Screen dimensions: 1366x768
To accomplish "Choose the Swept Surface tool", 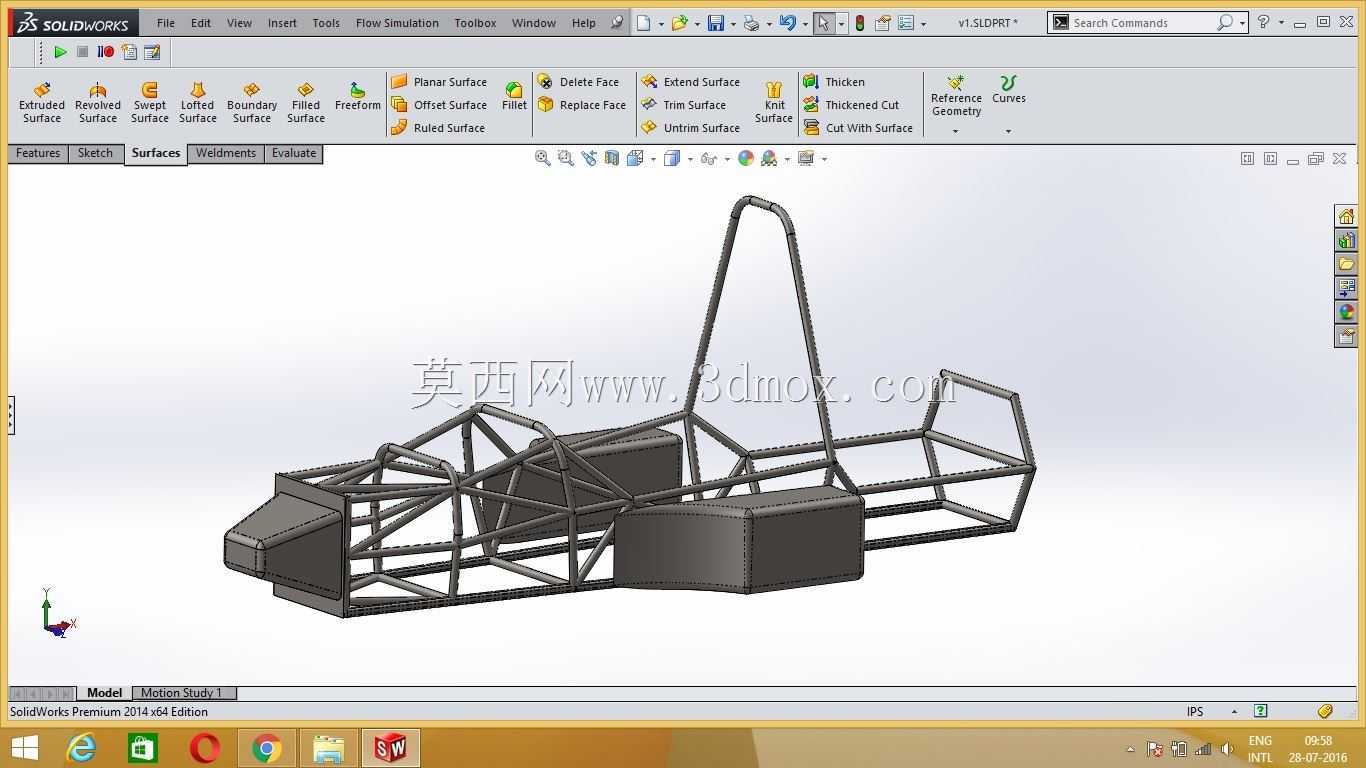I will (x=149, y=103).
